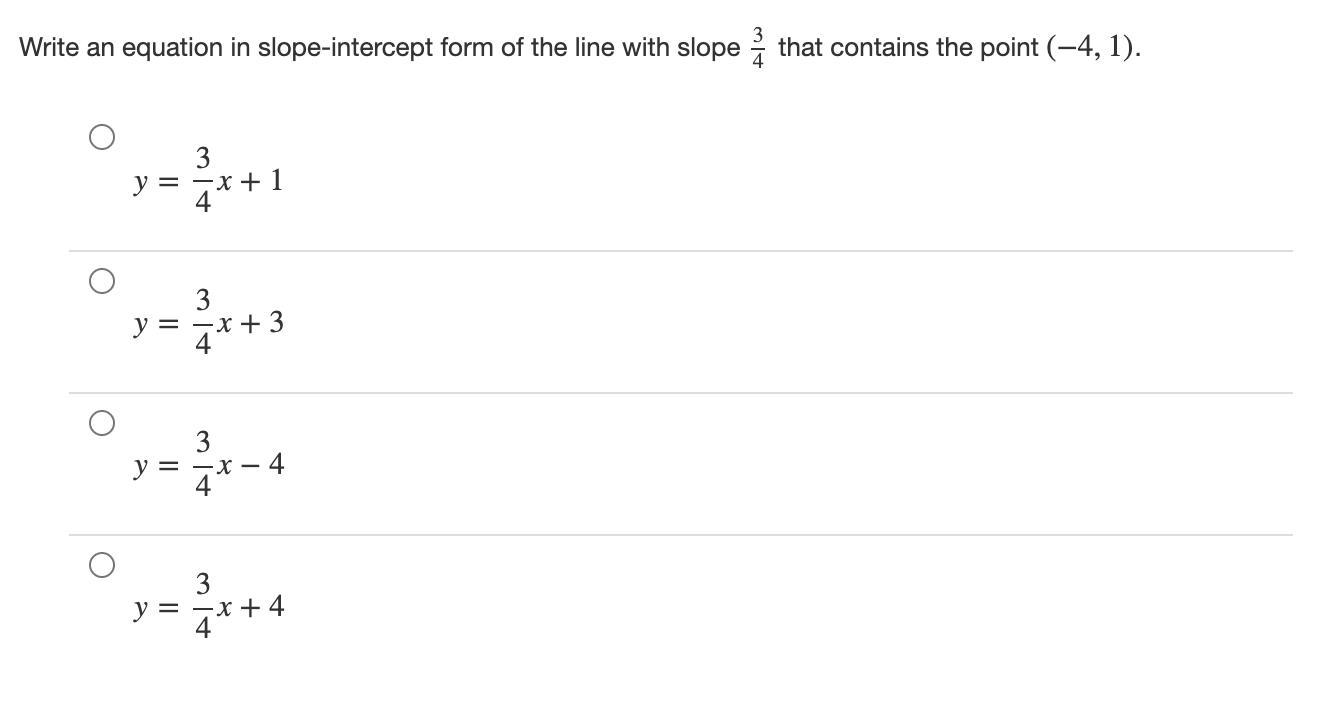Click the divider line below the second answer

[x=680, y=393]
